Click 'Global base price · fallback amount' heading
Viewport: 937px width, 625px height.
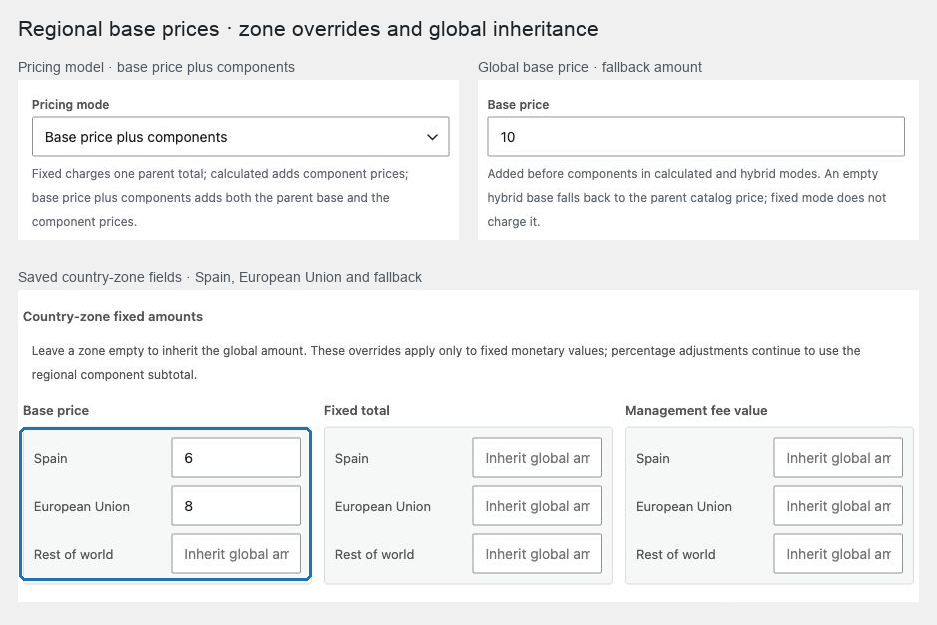pos(590,67)
